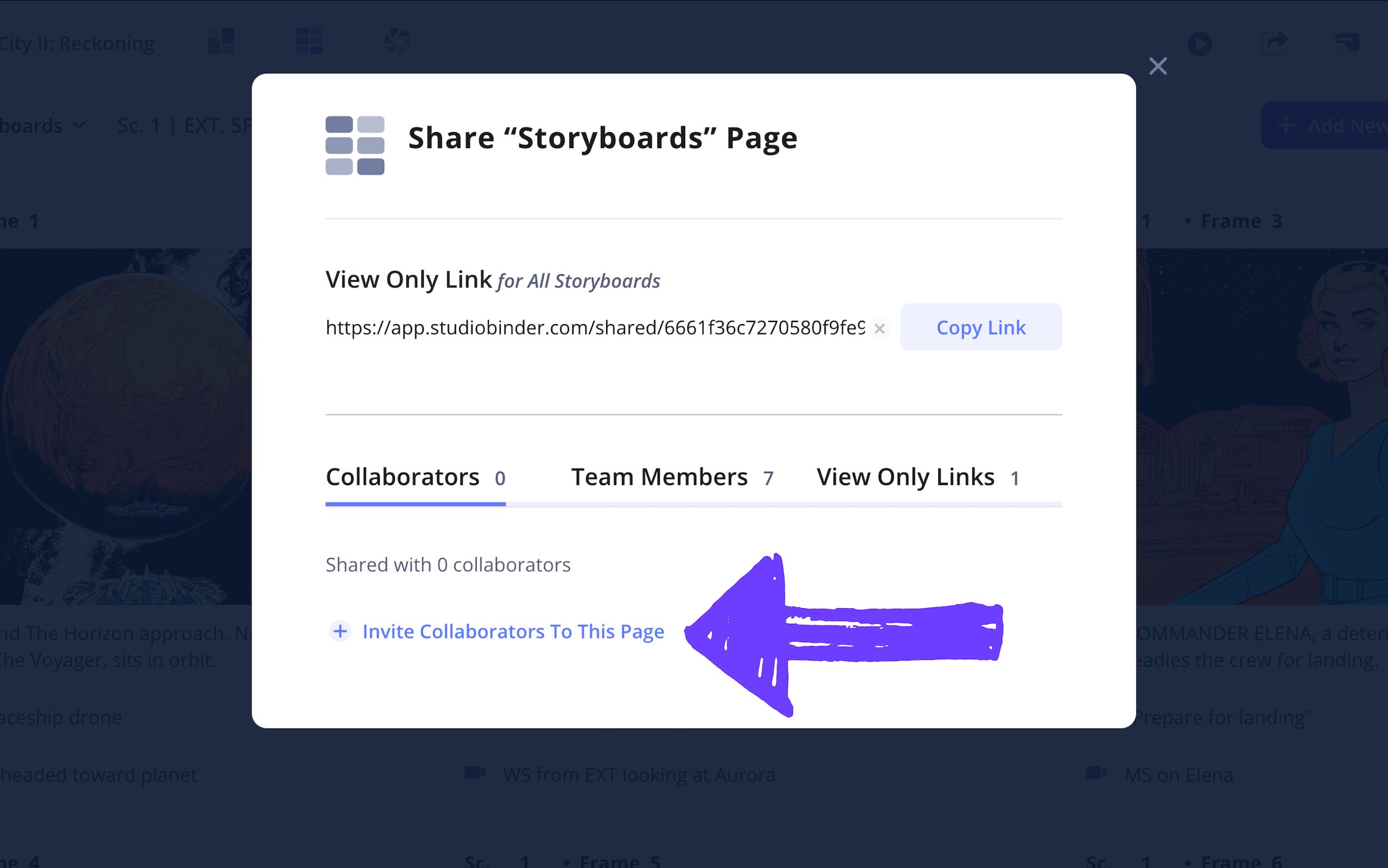1388x868 pixels.
Task: Switch to the Team Members tab
Action: (672, 477)
